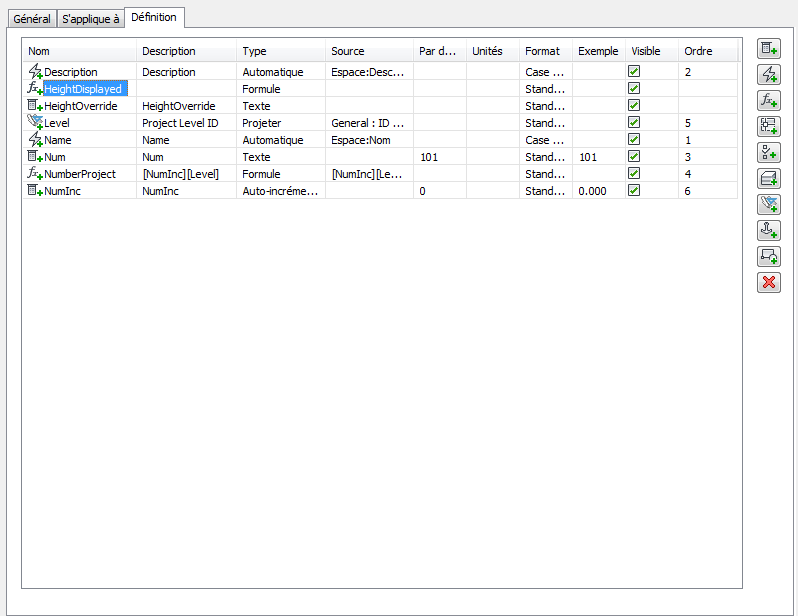Add an automatic property definition (lightning icon button)

coord(768,75)
